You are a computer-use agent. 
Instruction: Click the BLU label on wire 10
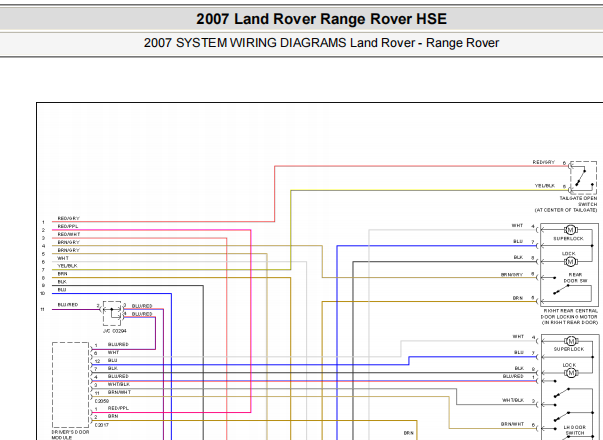(62, 290)
